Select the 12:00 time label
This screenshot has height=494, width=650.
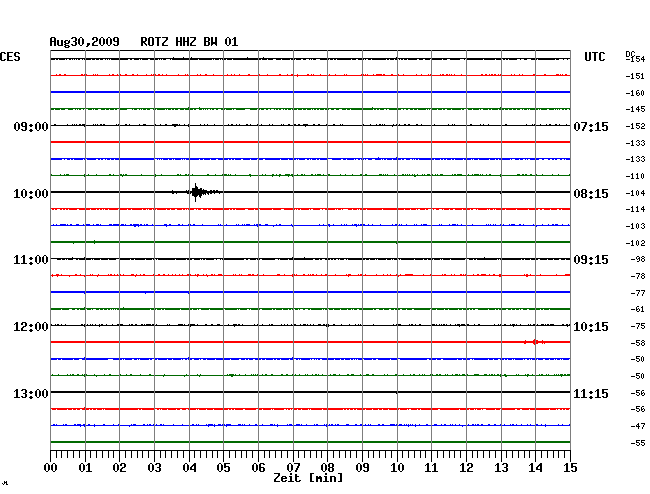(x=31, y=327)
